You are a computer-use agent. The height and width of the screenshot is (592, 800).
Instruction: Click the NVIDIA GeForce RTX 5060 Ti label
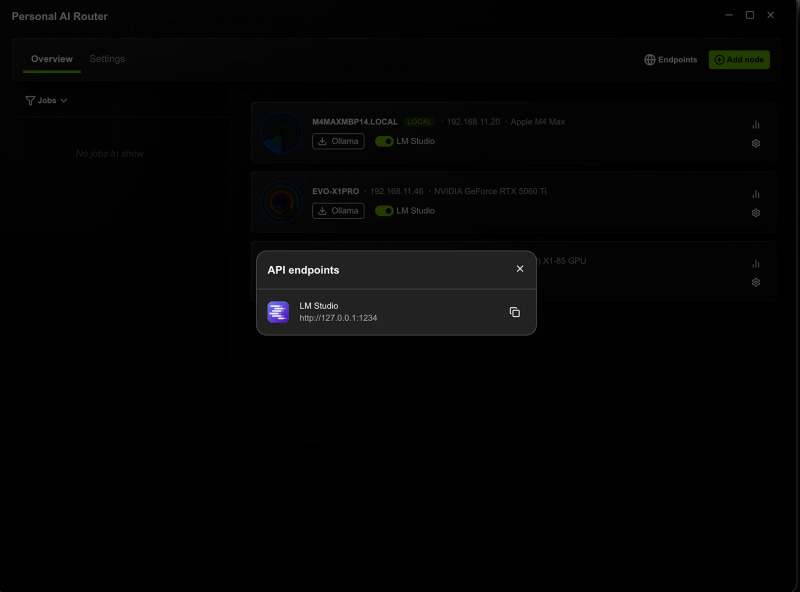click(490, 191)
